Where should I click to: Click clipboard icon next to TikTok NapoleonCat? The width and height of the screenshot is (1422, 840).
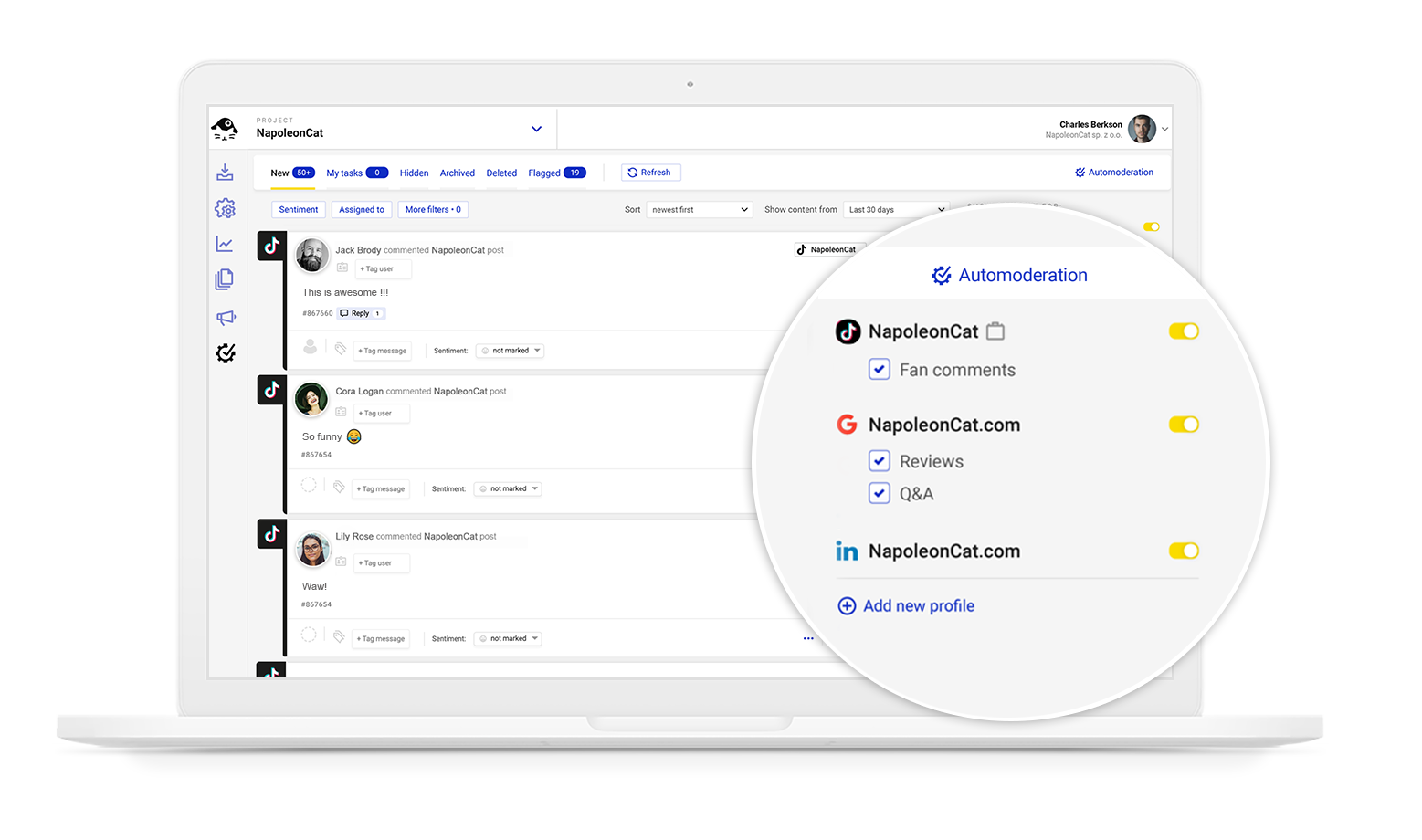click(996, 331)
